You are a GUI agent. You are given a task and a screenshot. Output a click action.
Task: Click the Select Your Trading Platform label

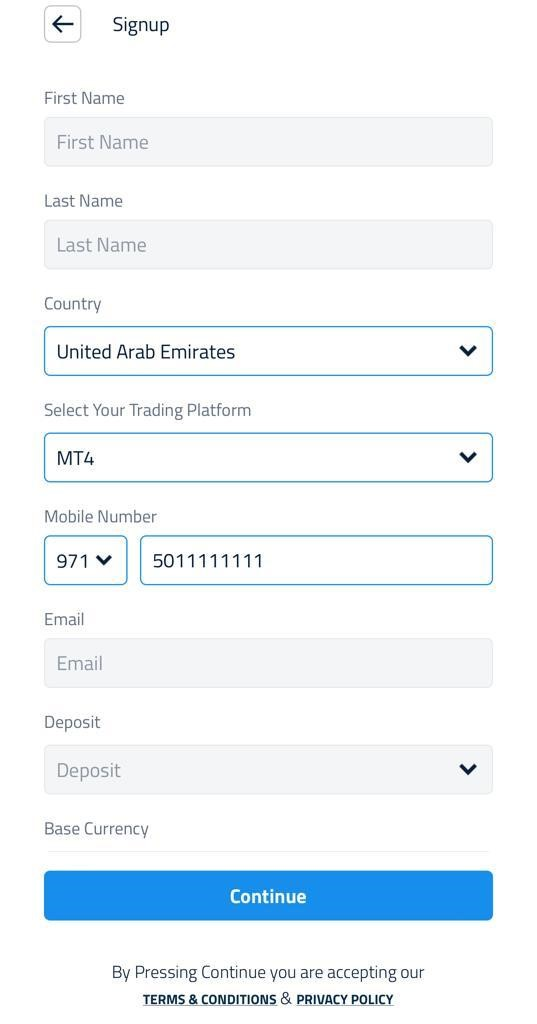pos(148,410)
